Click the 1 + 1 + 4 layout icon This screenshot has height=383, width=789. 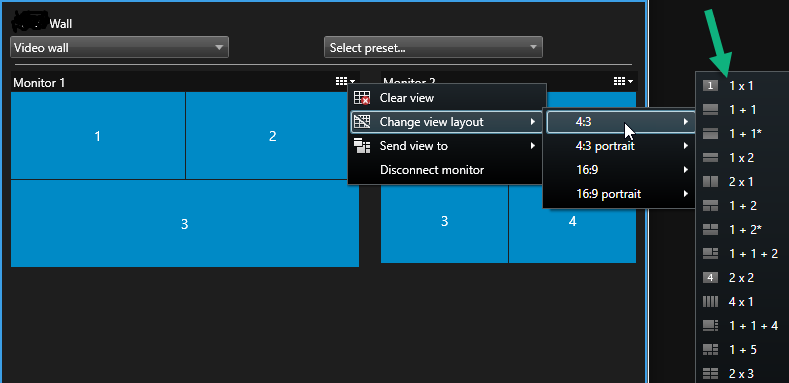click(710, 326)
